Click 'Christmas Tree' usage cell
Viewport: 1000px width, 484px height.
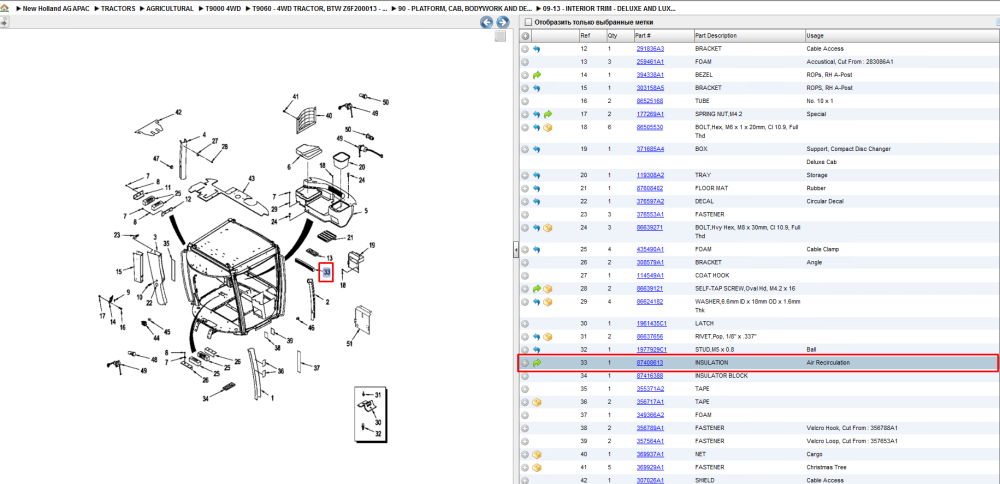coord(826,467)
